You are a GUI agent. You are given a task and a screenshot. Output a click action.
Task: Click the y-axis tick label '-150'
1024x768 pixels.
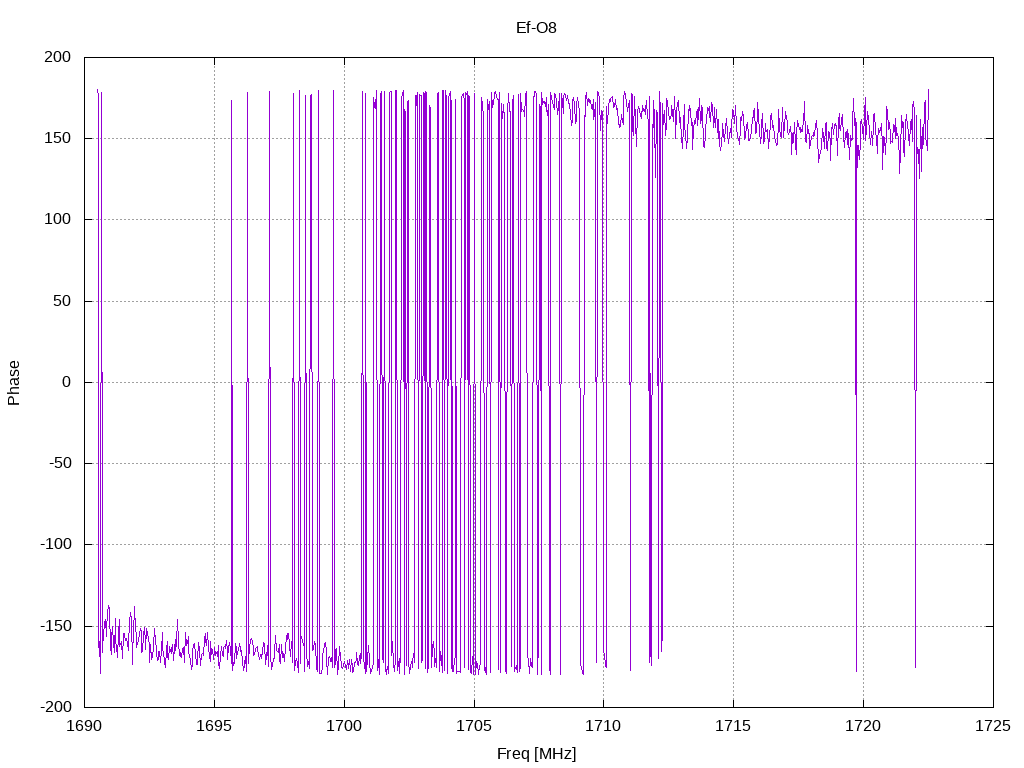pyautogui.click(x=56, y=626)
